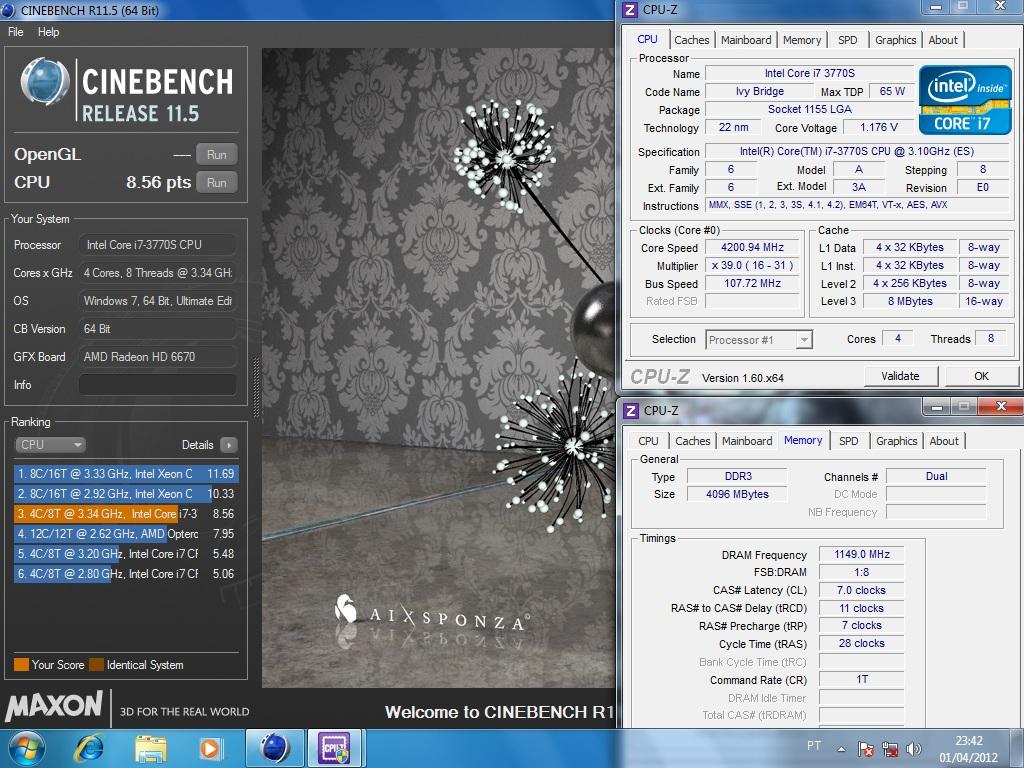The width and height of the screenshot is (1024, 768).
Task: Click the GFX Board field AMD Radeon HD 6670
Action: [x=157, y=357]
